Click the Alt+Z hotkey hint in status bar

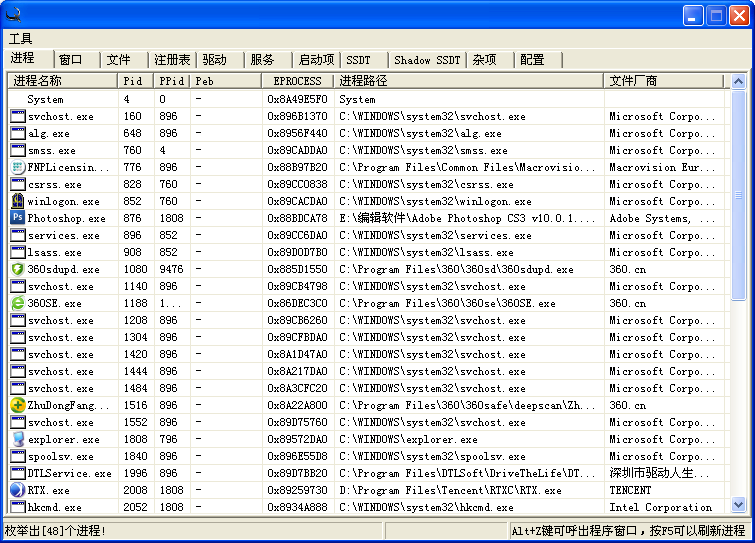(x=628, y=531)
